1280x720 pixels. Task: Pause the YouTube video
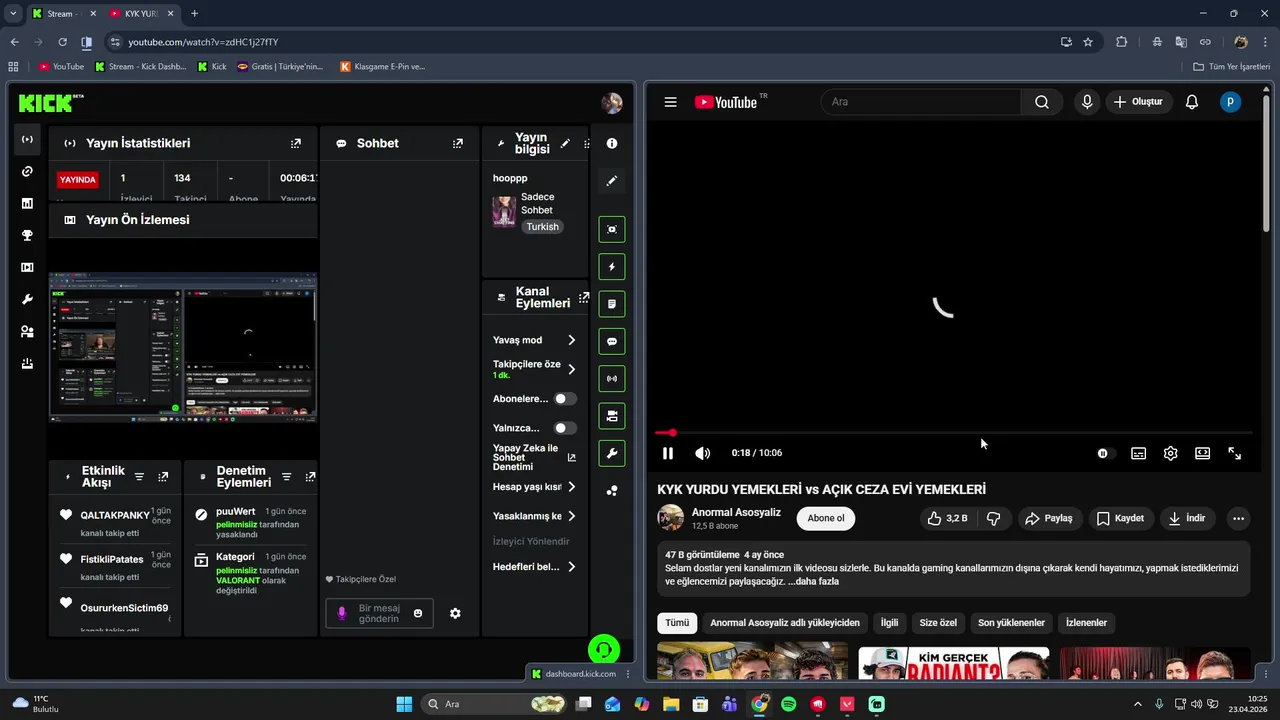tap(668, 453)
